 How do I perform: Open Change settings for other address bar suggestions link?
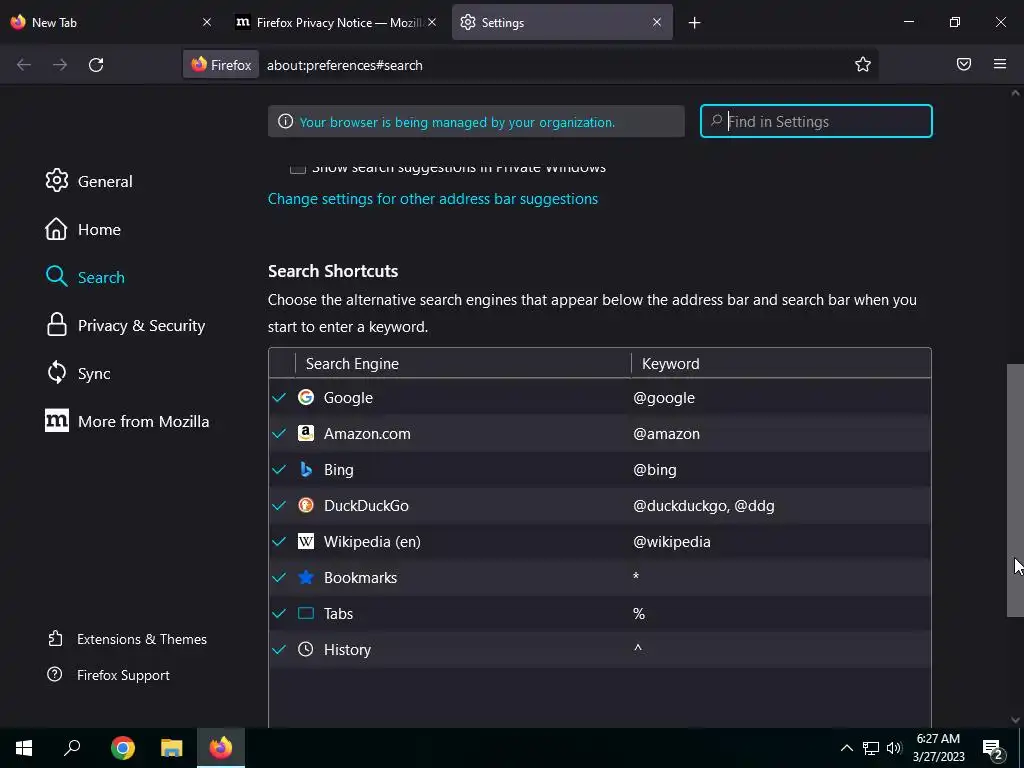click(x=433, y=199)
